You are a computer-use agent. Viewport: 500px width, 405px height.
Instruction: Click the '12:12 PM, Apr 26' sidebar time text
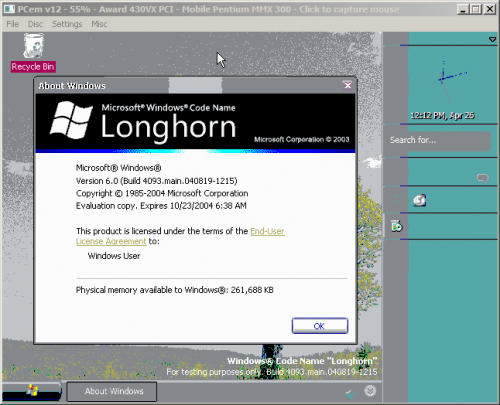pyautogui.click(x=442, y=116)
